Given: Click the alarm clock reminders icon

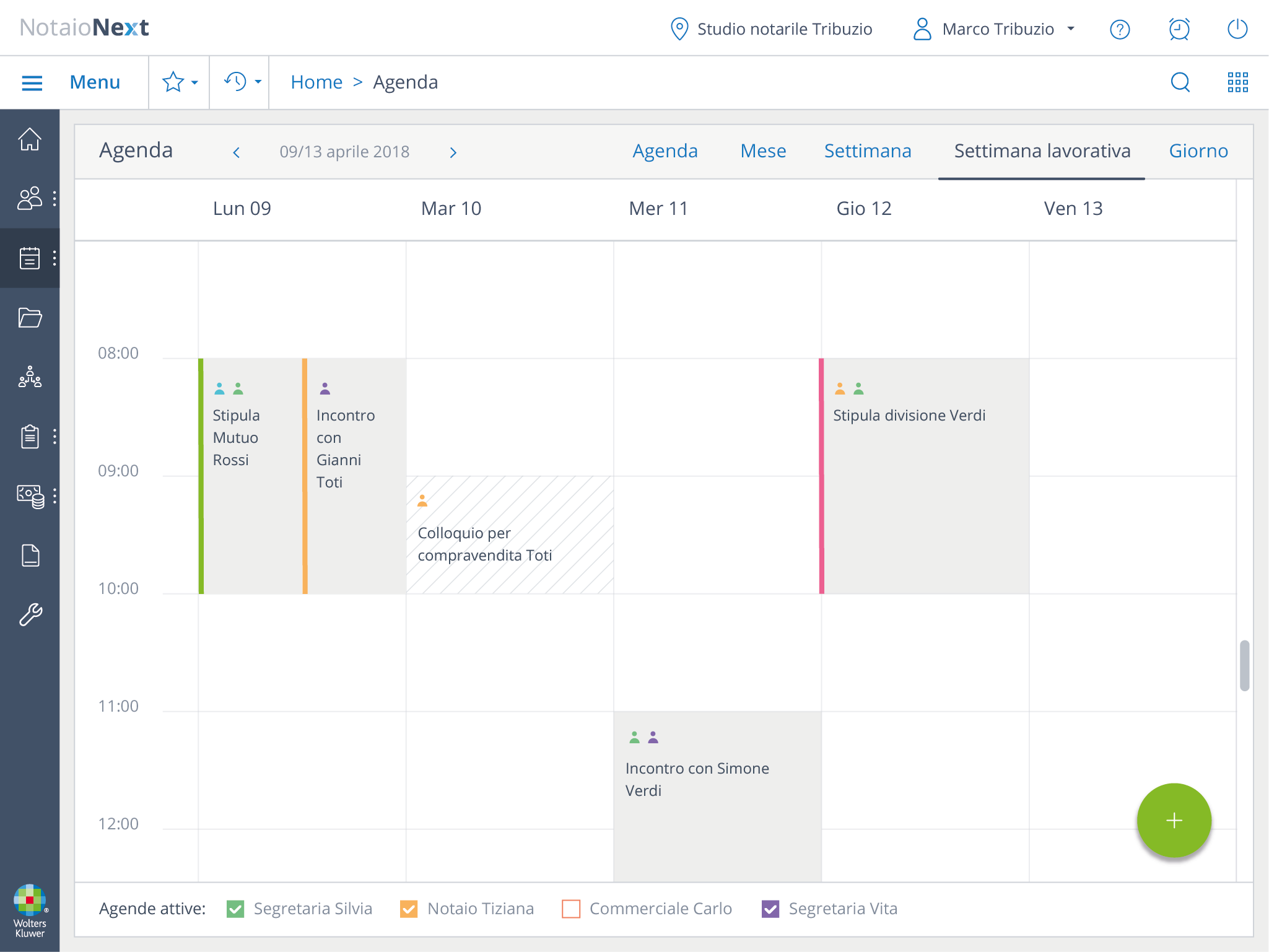Looking at the screenshot, I should point(1179,29).
